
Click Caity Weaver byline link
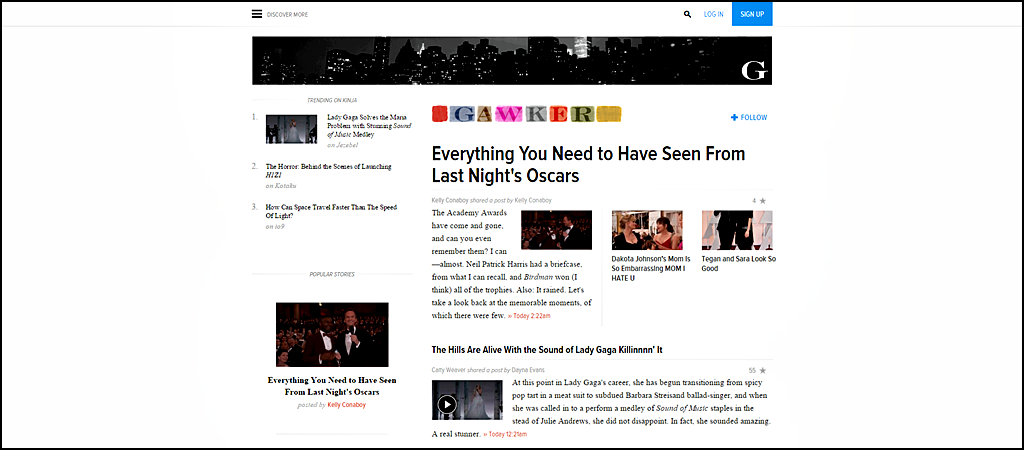(451, 370)
